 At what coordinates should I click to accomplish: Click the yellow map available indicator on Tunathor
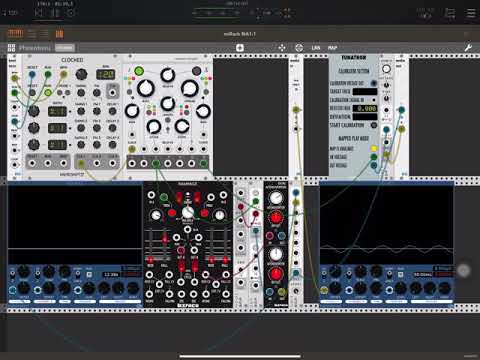pos(374,148)
